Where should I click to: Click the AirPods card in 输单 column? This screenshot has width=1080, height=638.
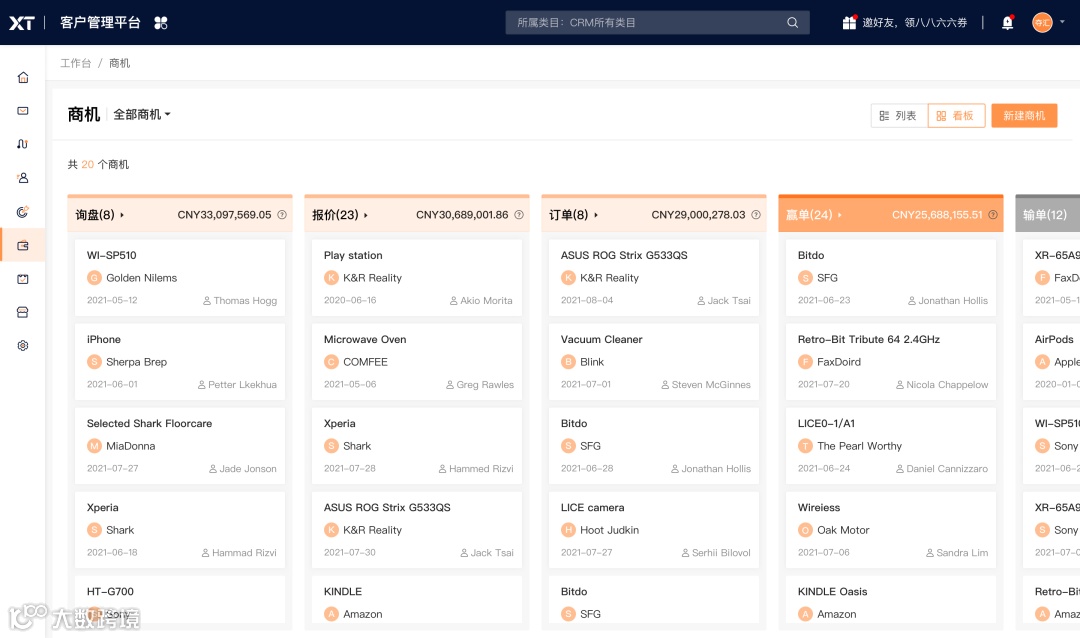1052,362
